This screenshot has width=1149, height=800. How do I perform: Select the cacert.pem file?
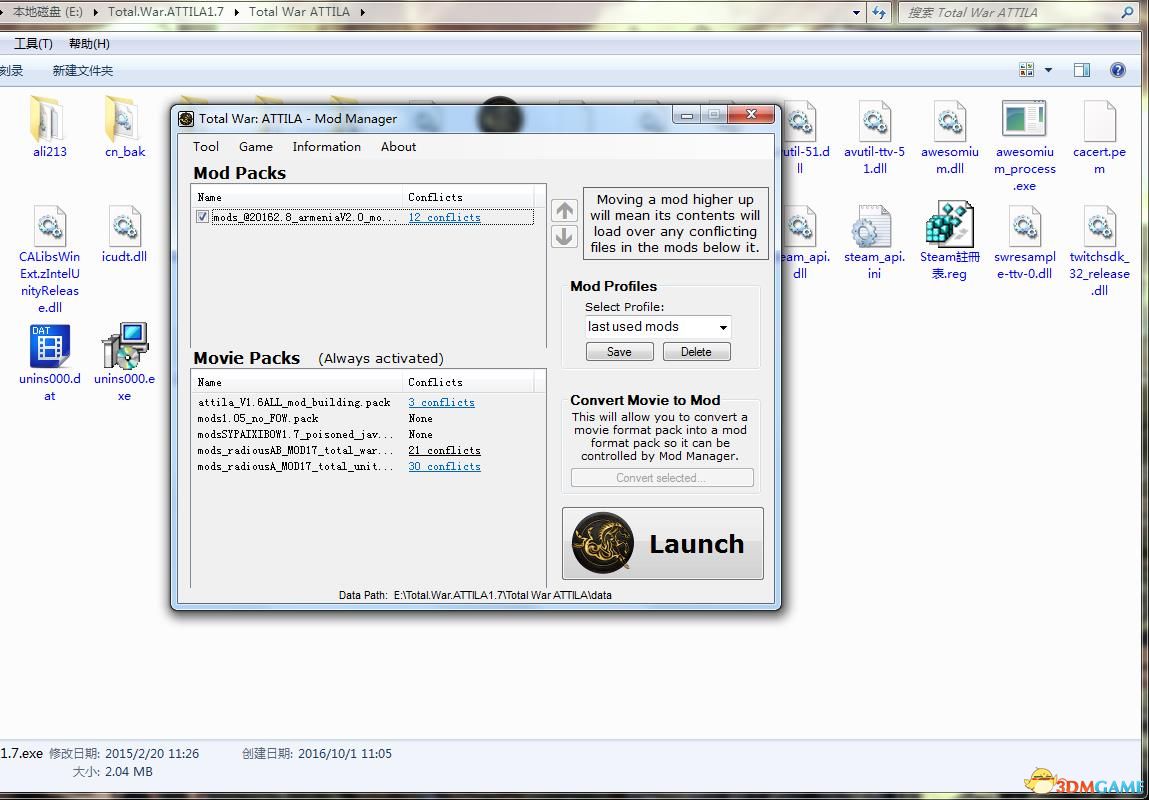tap(1099, 137)
